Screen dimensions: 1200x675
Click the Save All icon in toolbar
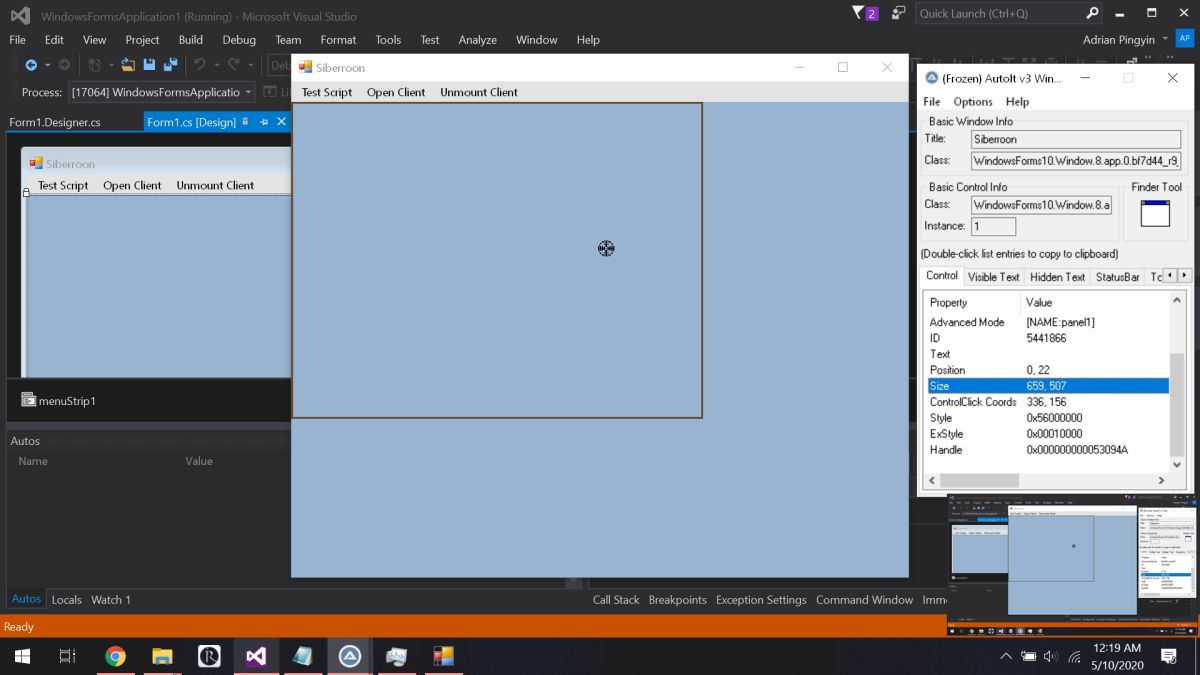click(x=170, y=65)
